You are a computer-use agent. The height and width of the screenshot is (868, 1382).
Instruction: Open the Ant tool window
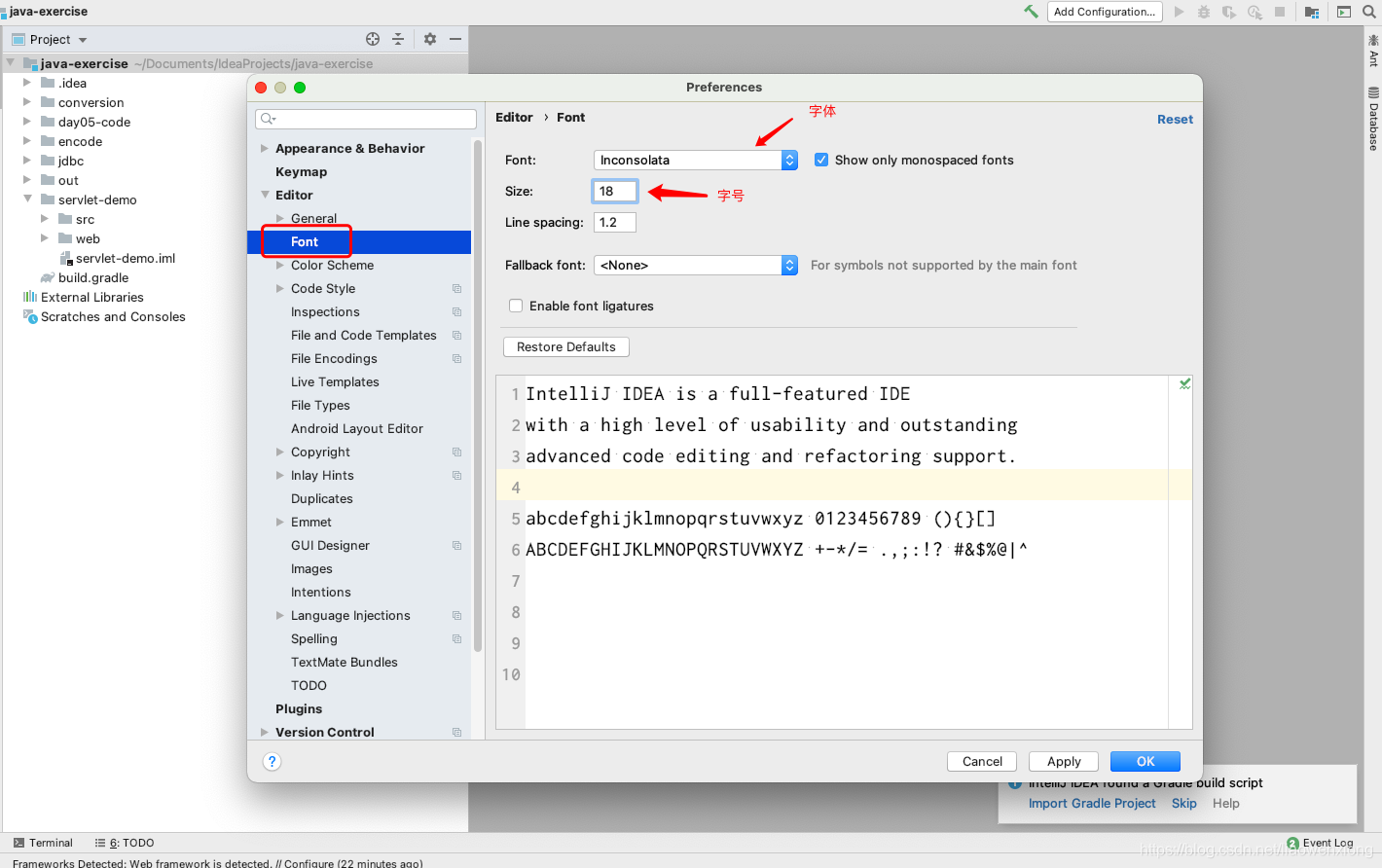coord(1373,51)
